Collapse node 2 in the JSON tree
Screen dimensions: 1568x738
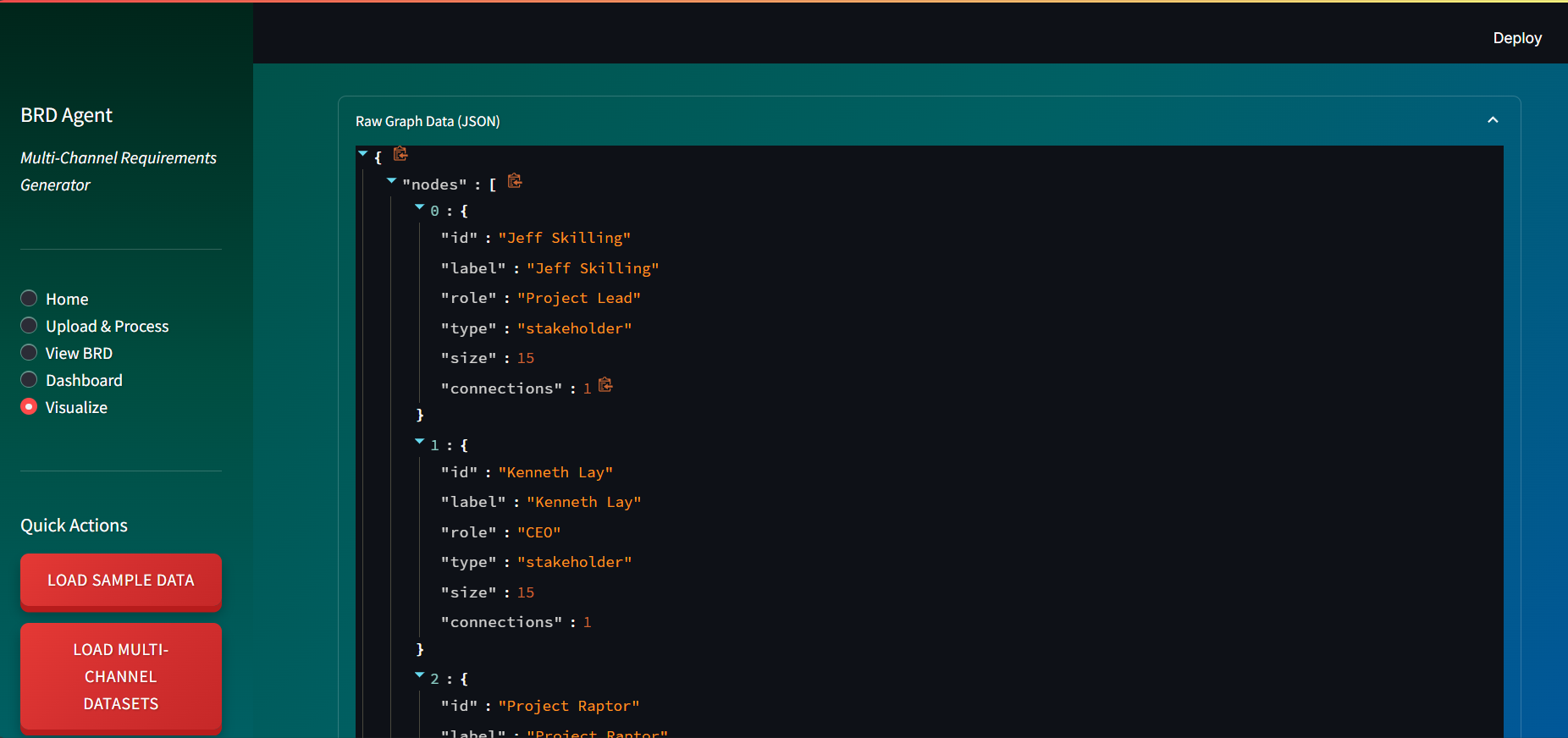coord(419,675)
